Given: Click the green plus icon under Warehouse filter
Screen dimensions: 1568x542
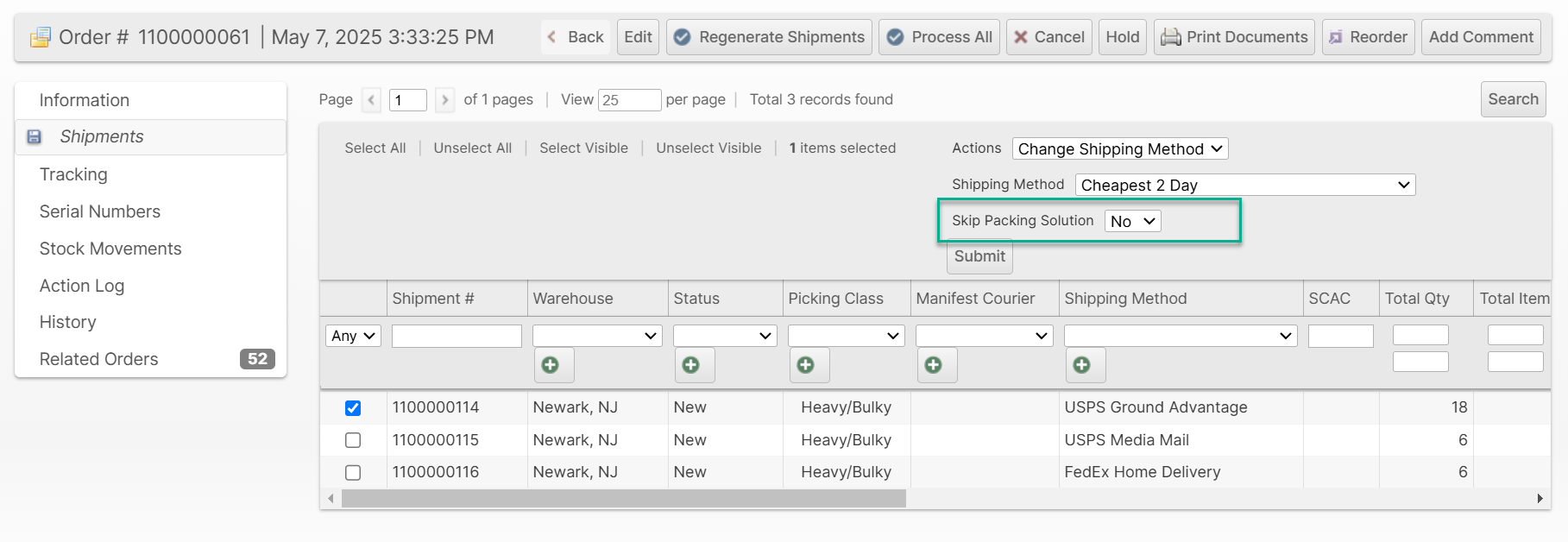Looking at the screenshot, I should tap(551, 365).
